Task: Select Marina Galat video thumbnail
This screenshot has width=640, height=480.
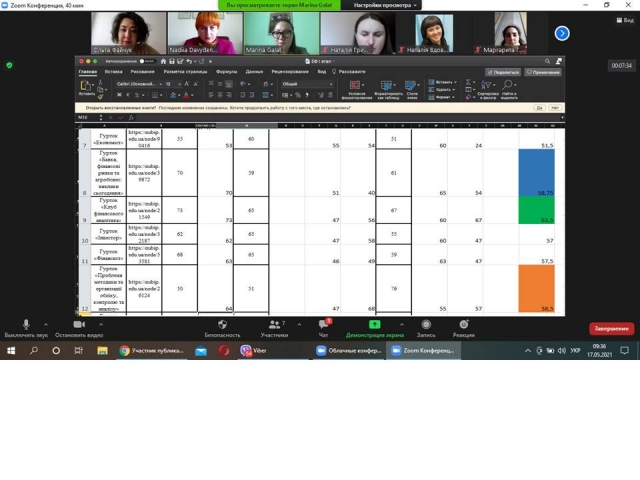Action: [x=281, y=33]
